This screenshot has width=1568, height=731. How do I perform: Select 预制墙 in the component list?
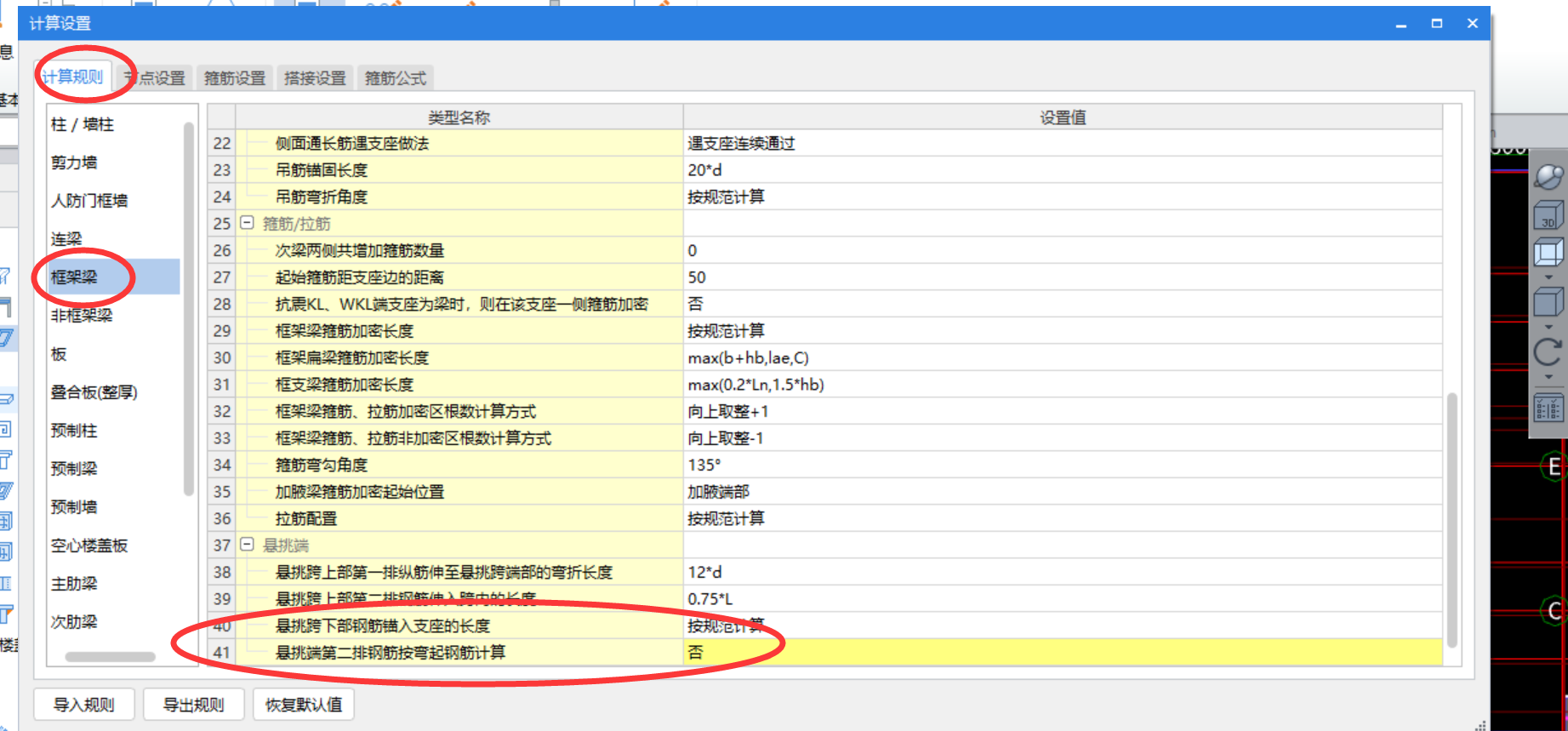(74, 507)
